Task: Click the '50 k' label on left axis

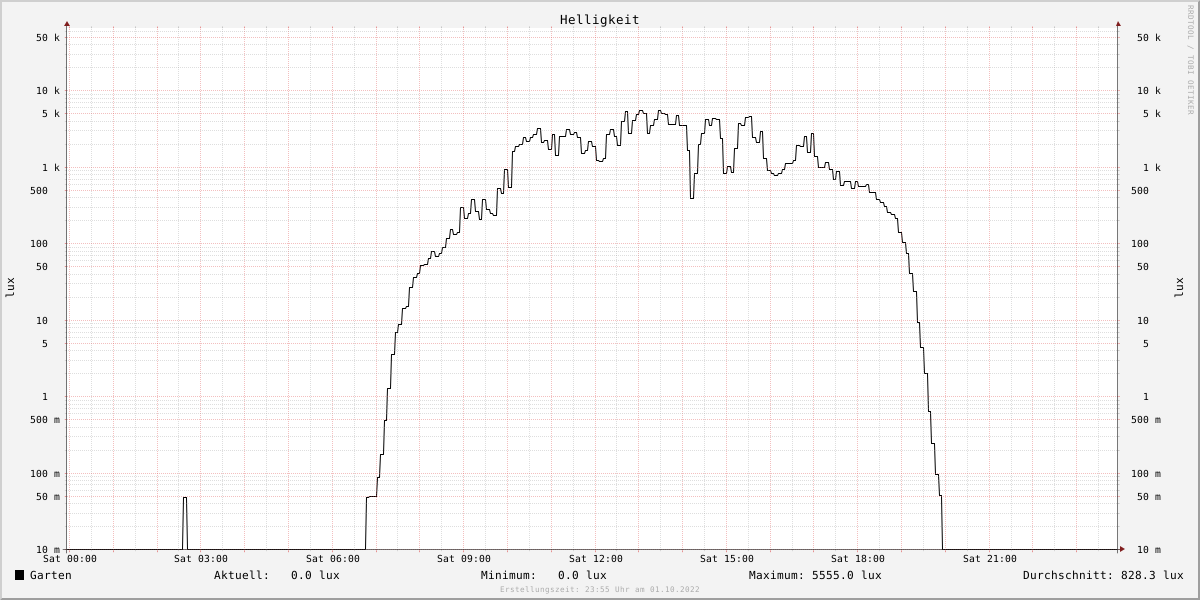Action: click(x=48, y=38)
